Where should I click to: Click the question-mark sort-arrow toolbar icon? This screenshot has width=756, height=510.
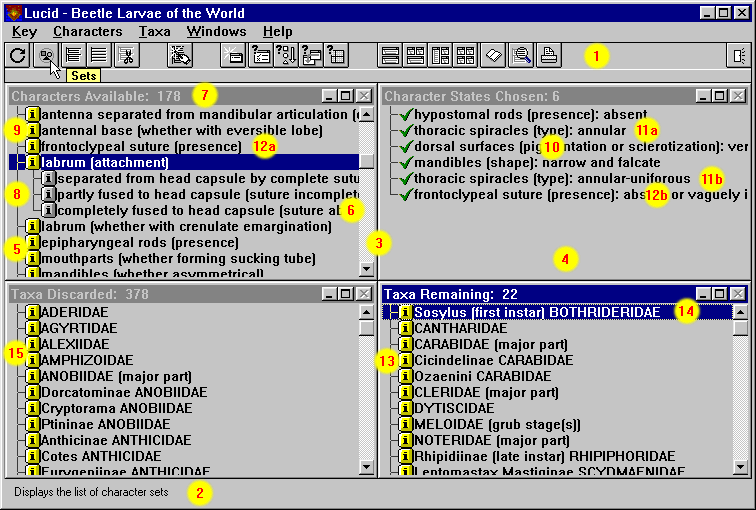coord(286,55)
